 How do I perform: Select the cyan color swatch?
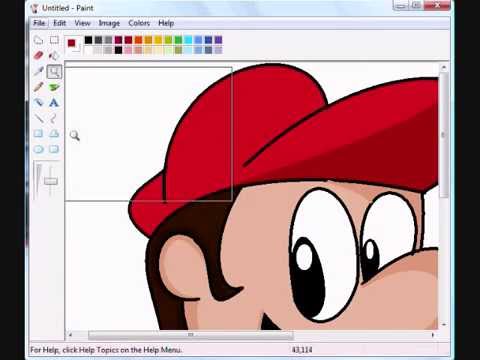(188, 40)
